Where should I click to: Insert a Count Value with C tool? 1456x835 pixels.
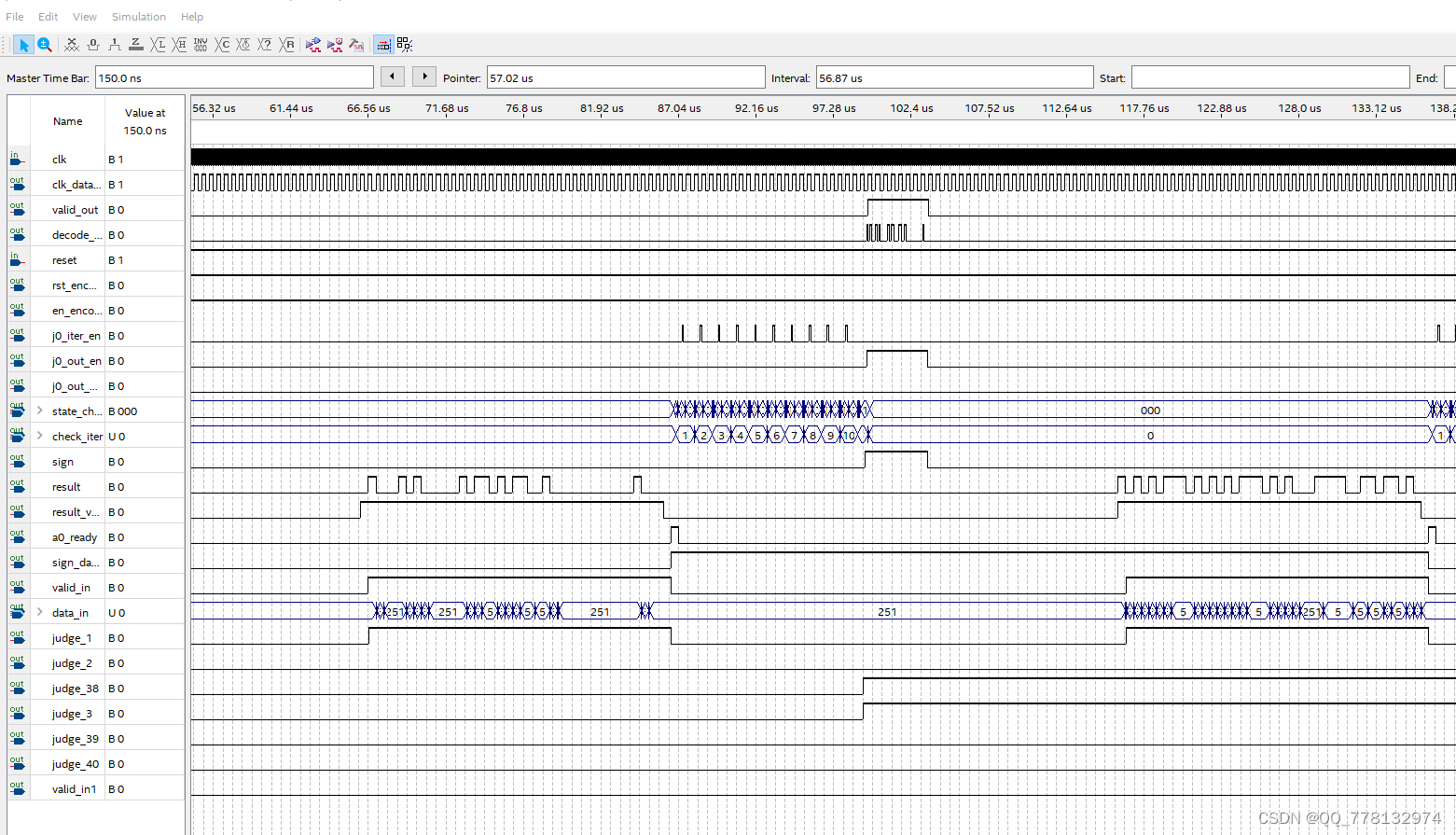click(x=222, y=44)
